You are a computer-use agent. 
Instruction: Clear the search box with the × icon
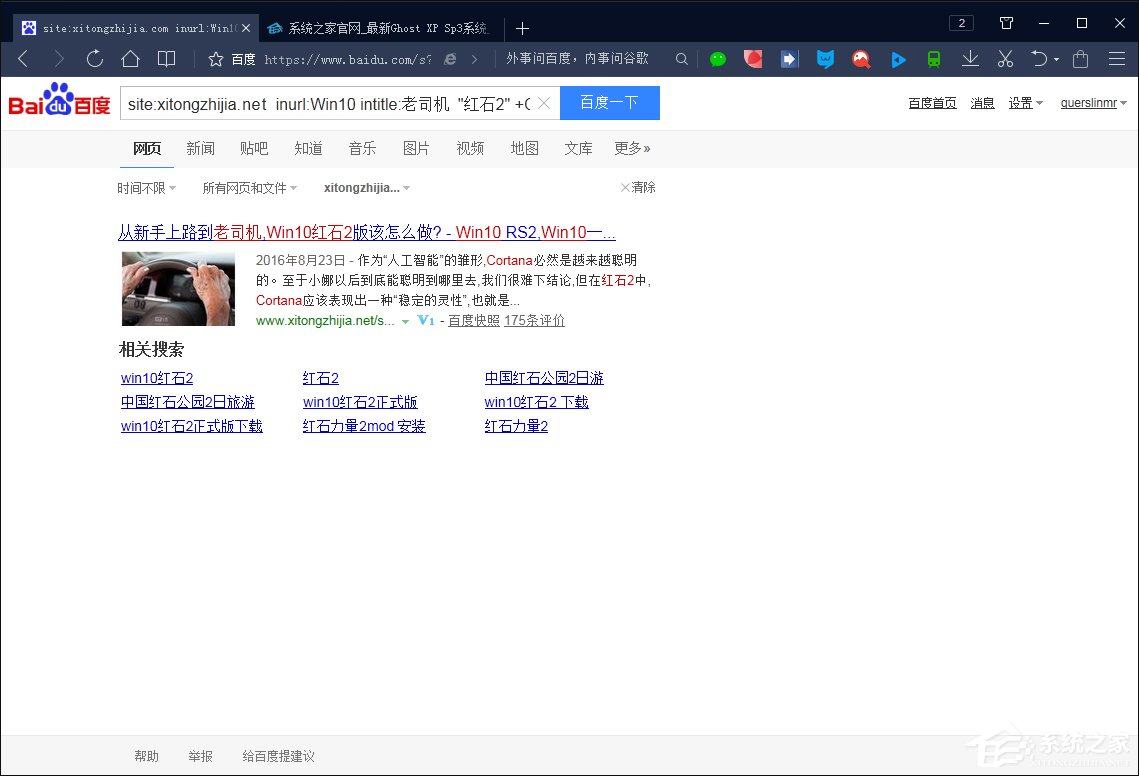coord(543,103)
